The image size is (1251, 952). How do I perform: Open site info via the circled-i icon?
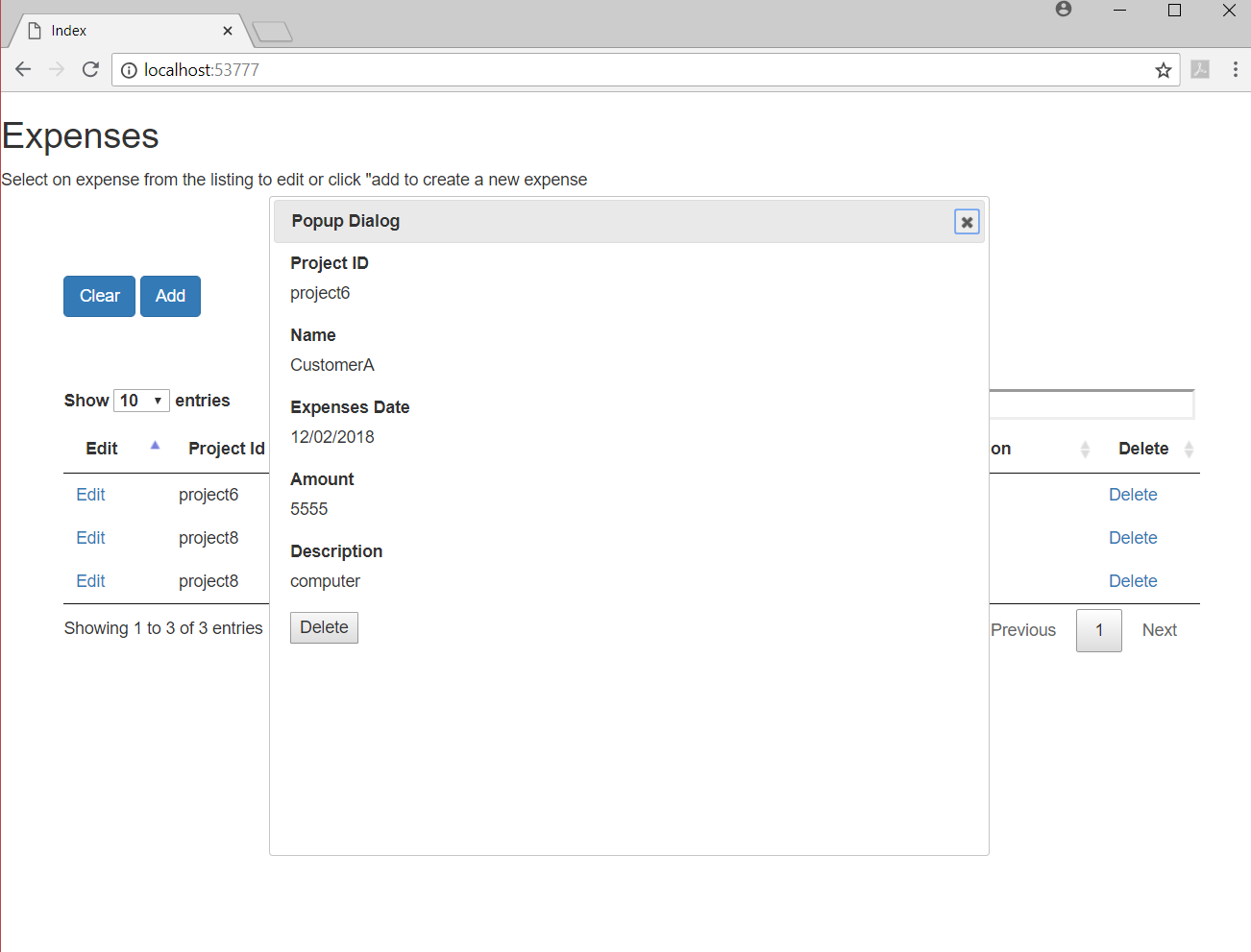click(x=129, y=69)
